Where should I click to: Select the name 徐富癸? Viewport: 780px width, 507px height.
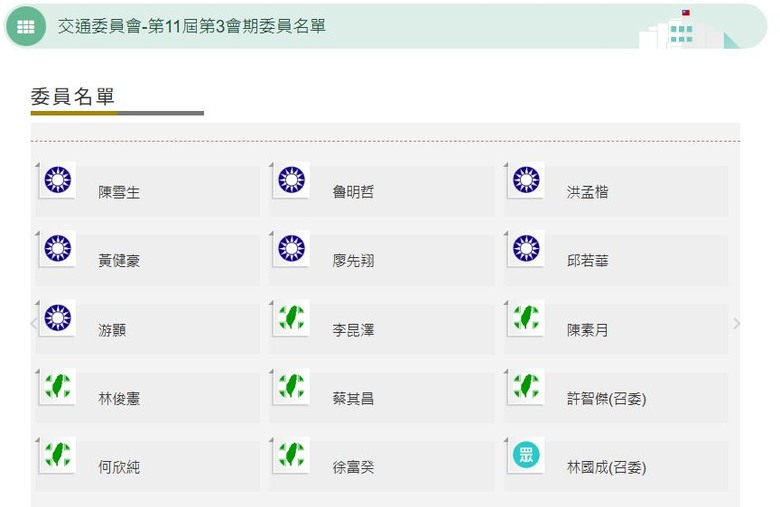353,467
